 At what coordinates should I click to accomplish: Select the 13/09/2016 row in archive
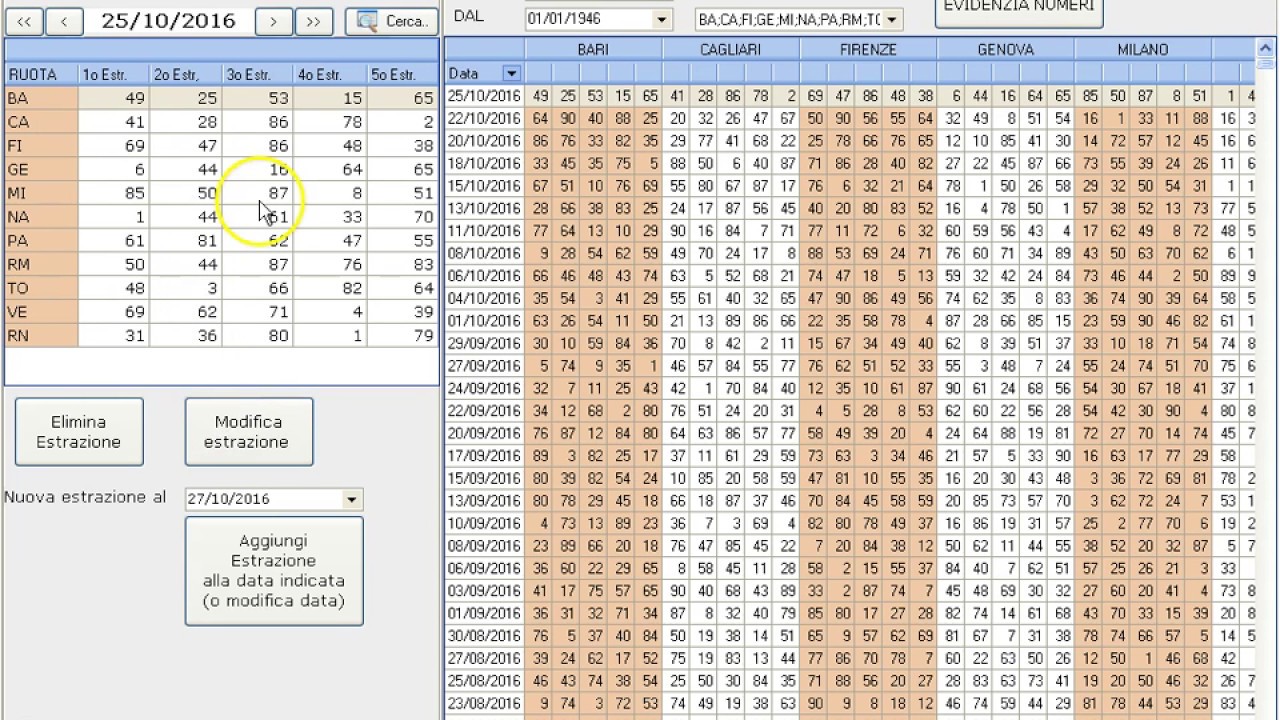pos(850,501)
